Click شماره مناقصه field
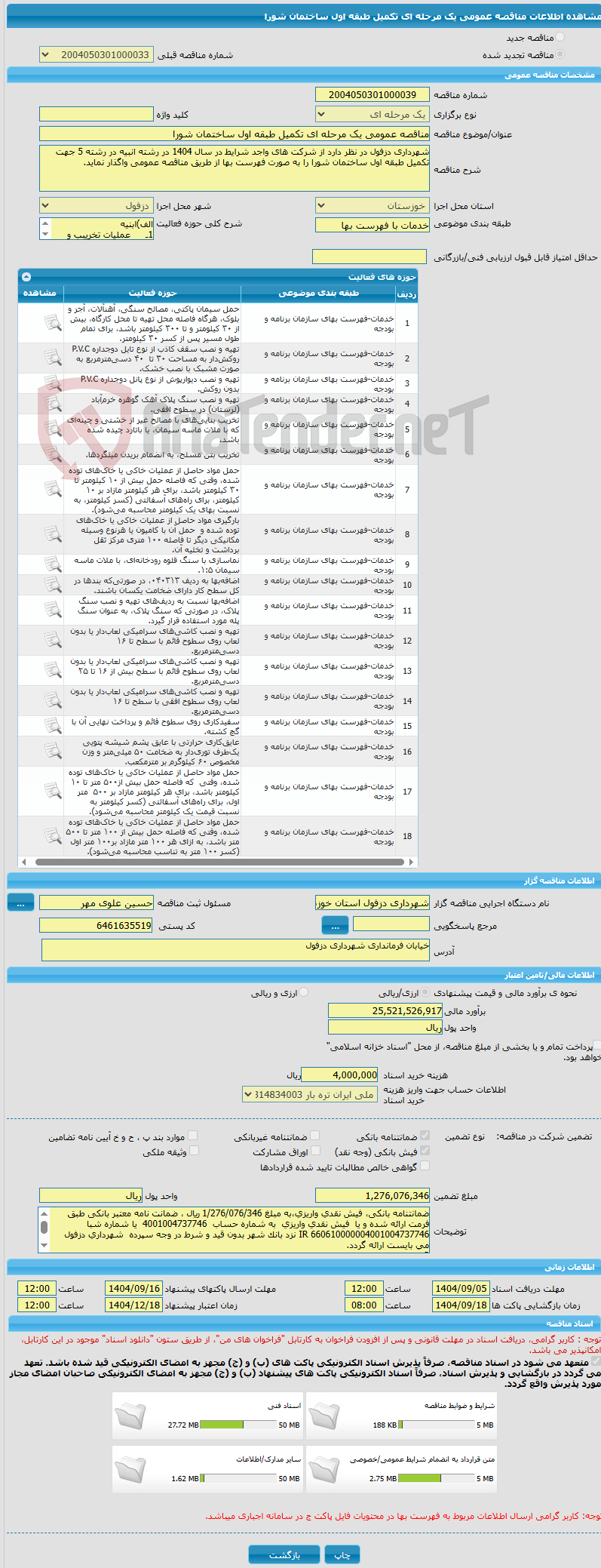The image size is (601, 1568). 373,95
